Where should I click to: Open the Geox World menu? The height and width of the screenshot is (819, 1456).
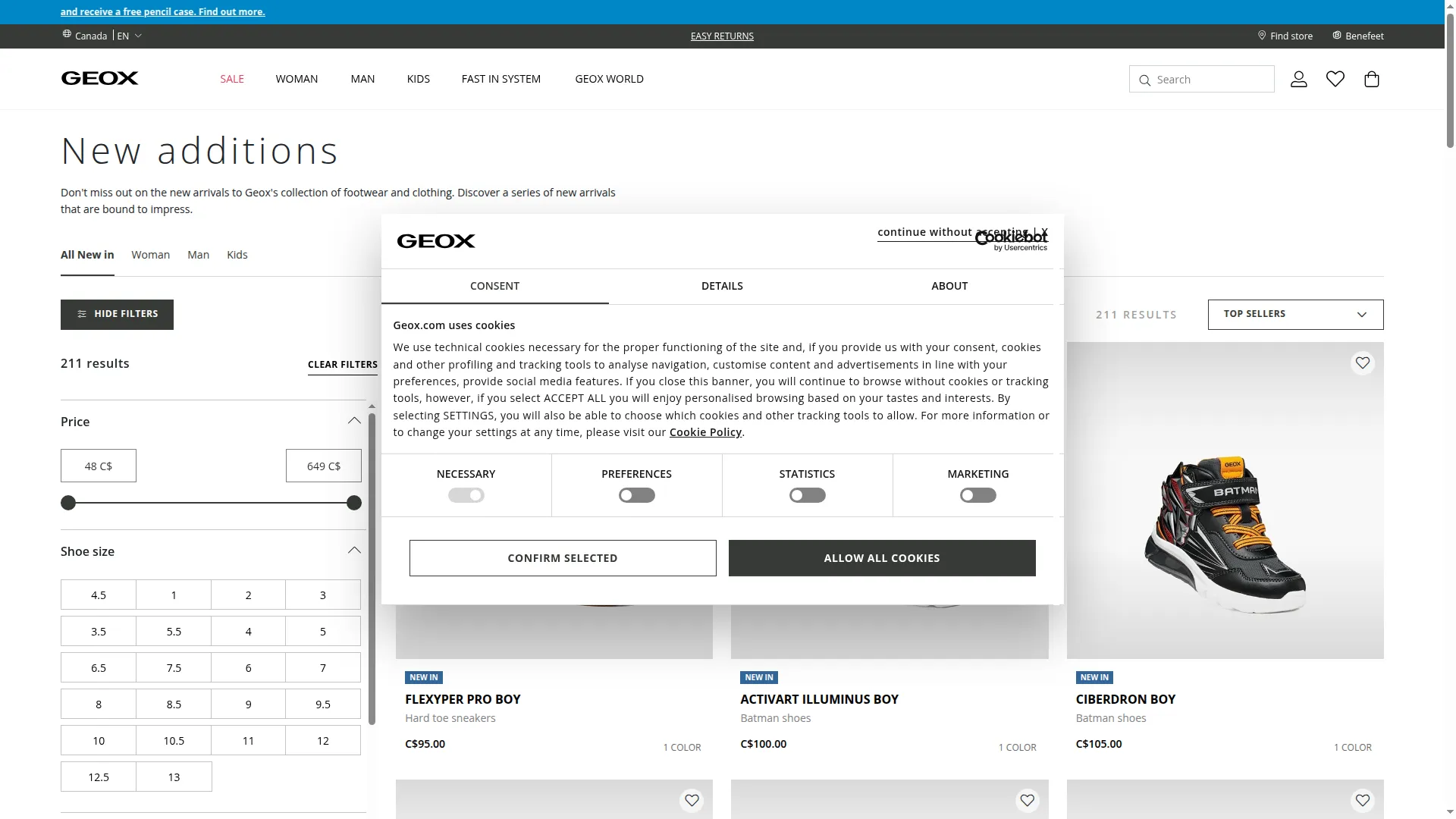coord(609,79)
